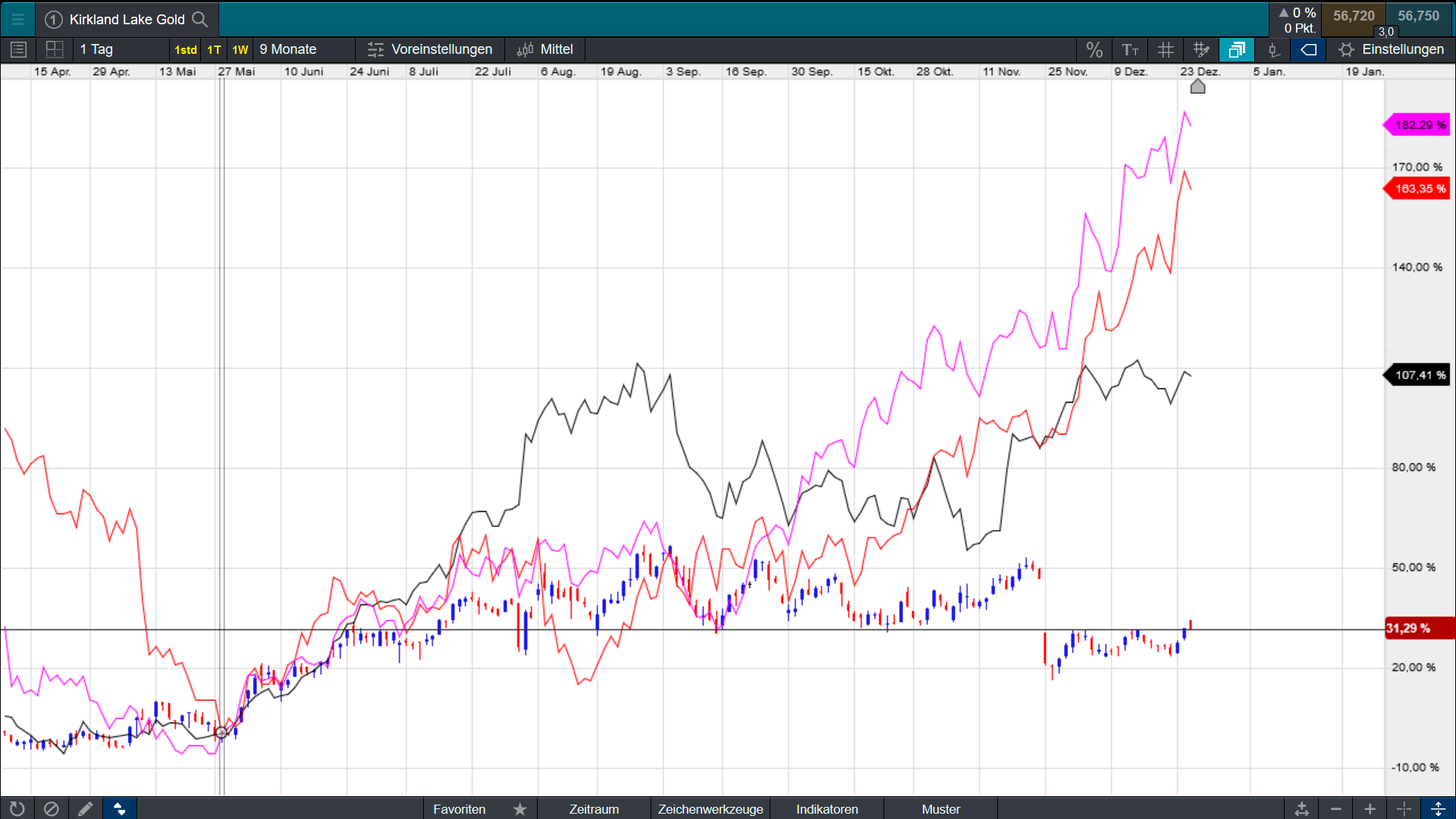The image size is (1456, 819).
Task: Click the price label tag icon
Action: pos(1309,50)
